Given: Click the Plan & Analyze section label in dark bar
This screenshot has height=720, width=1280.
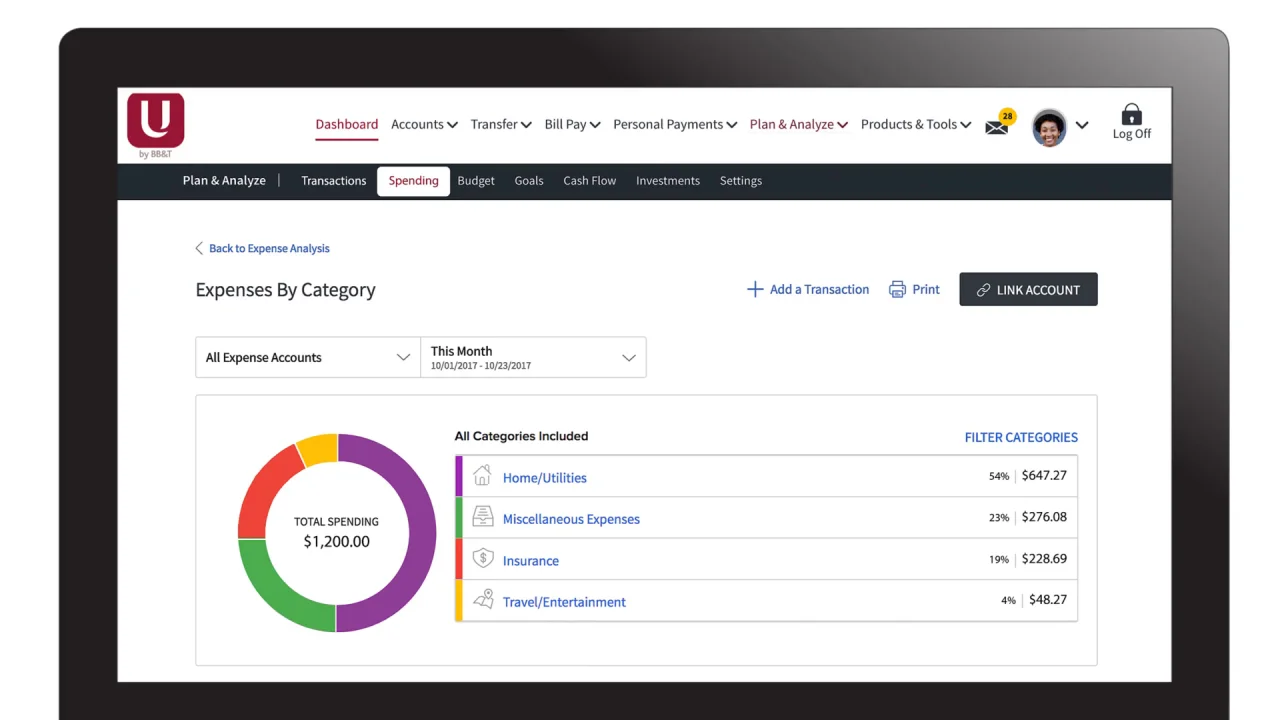Looking at the screenshot, I should (224, 181).
